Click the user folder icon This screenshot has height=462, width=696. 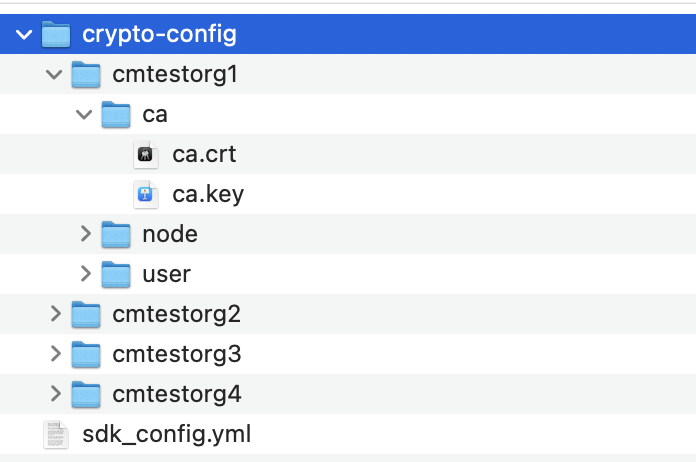pyautogui.click(x=116, y=274)
